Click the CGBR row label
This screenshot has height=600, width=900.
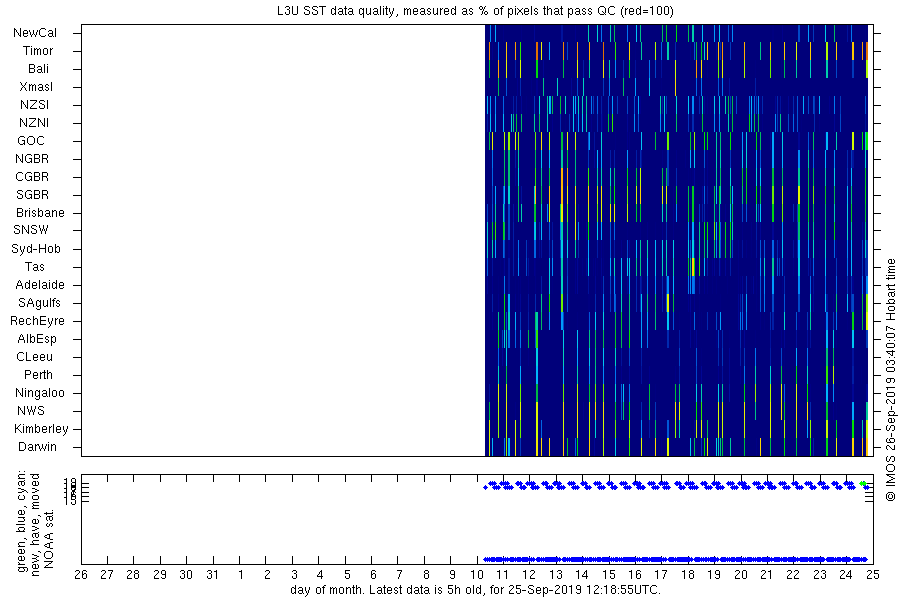(x=32, y=177)
